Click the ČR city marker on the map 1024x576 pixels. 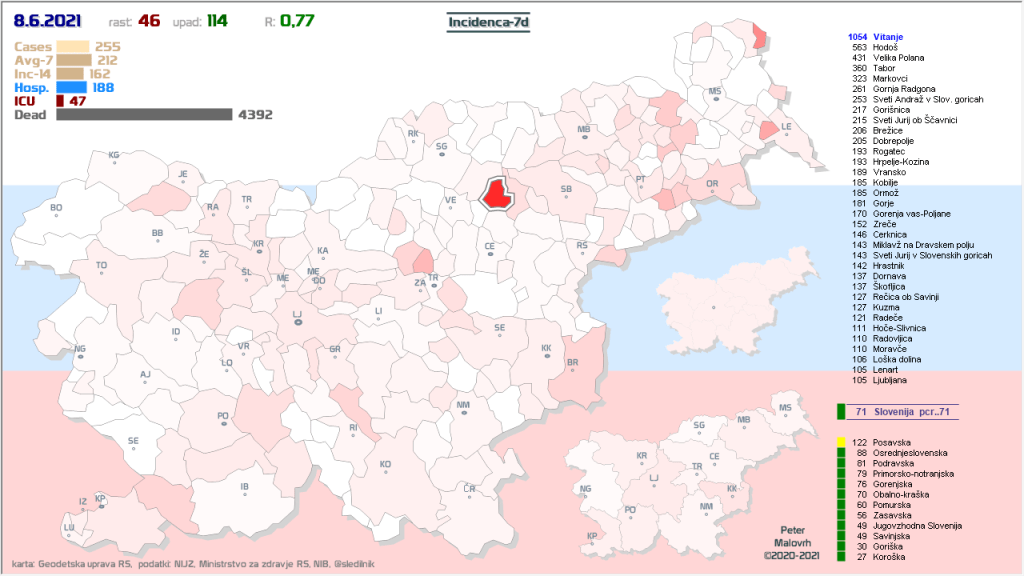pyautogui.click(x=469, y=490)
